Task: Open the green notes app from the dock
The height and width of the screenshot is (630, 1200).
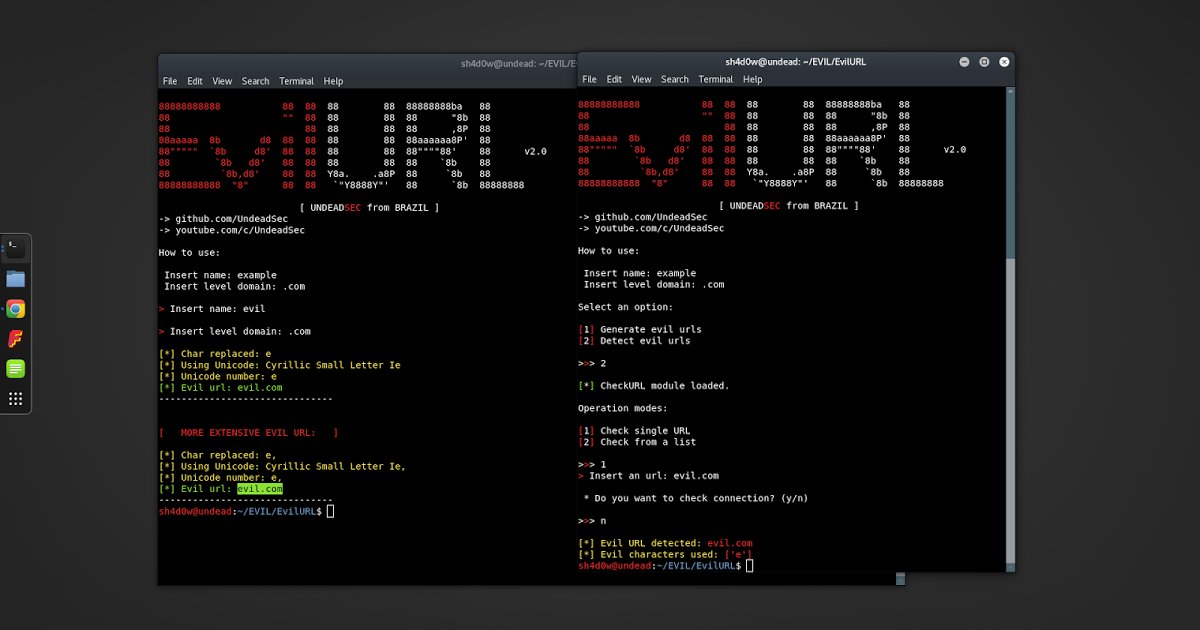Action: click(14, 369)
